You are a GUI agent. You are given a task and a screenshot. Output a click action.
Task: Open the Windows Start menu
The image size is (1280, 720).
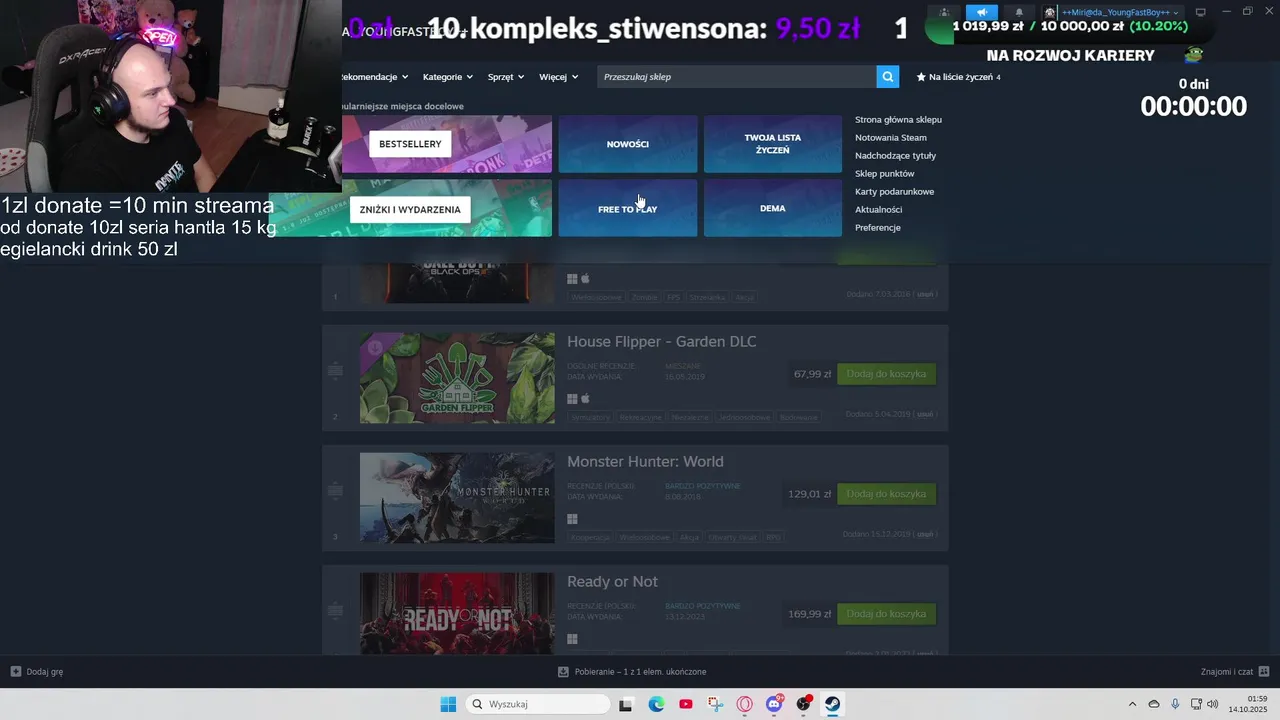coord(448,704)
